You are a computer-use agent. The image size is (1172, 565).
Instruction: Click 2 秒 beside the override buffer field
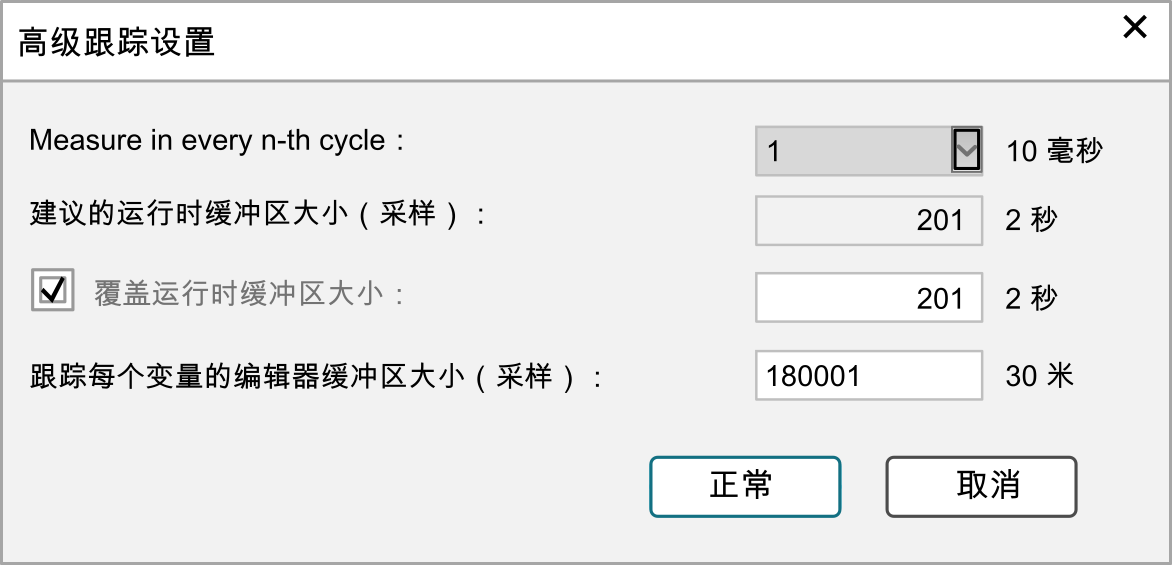coord(1031,298)
